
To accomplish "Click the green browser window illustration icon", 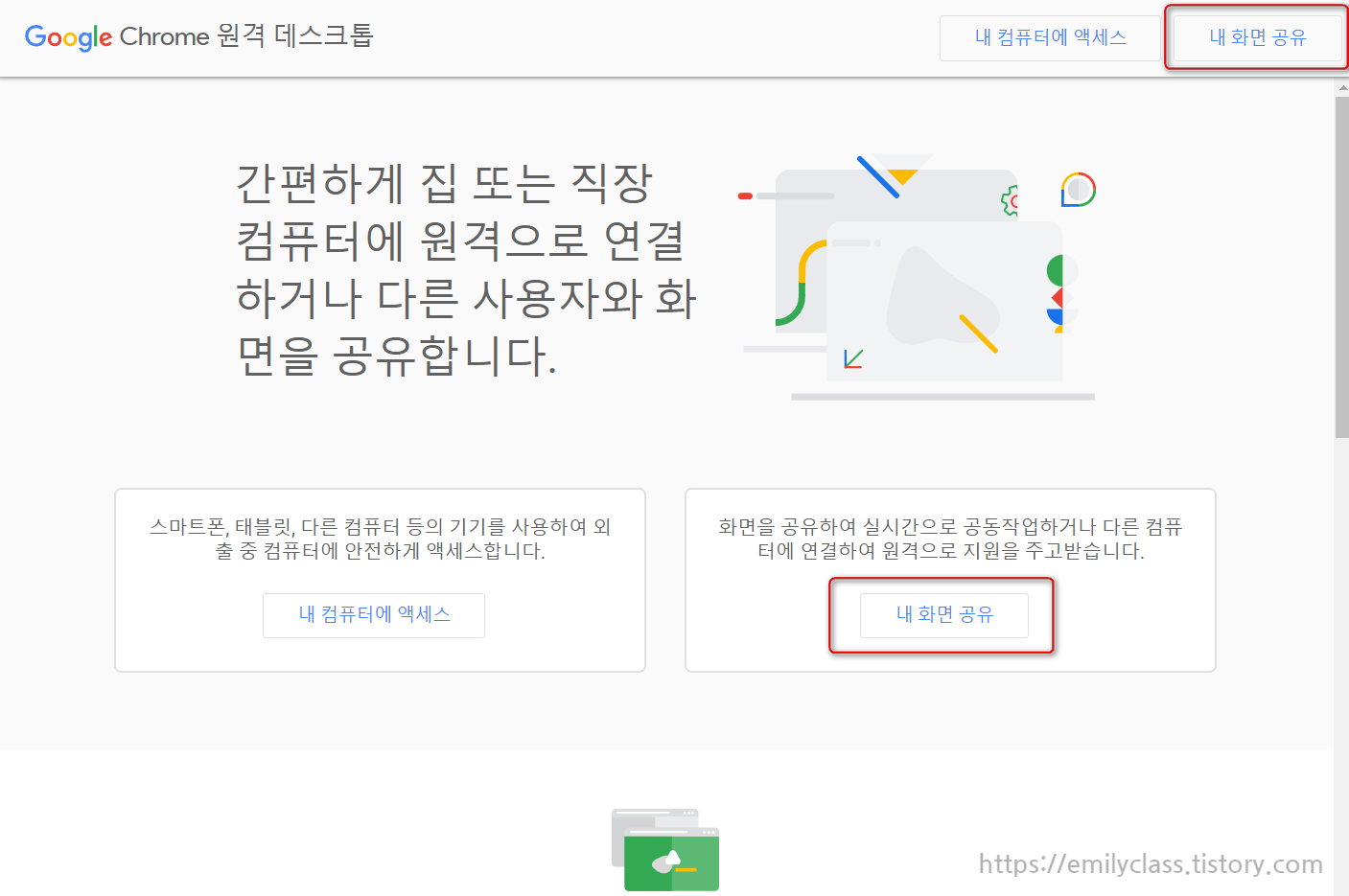I will (x=665, y=850).
